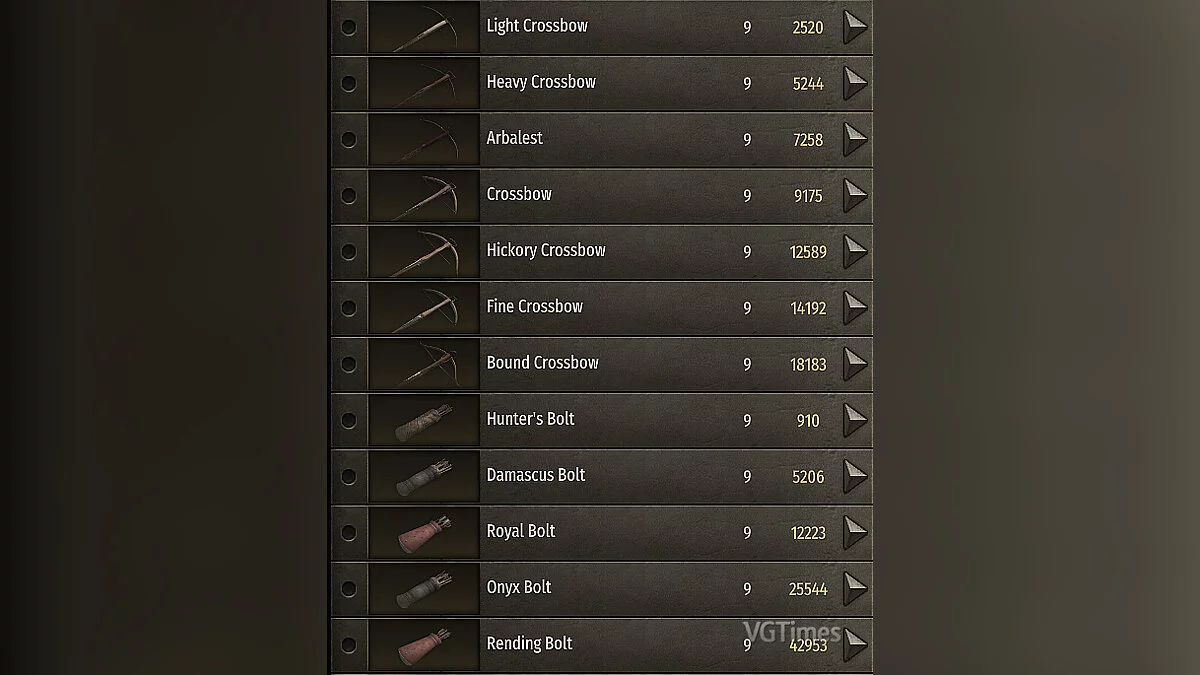This screenshot has height=675, width=1200.
Task: Click the Fine Crossbow item name
Action: click(534, 306)
